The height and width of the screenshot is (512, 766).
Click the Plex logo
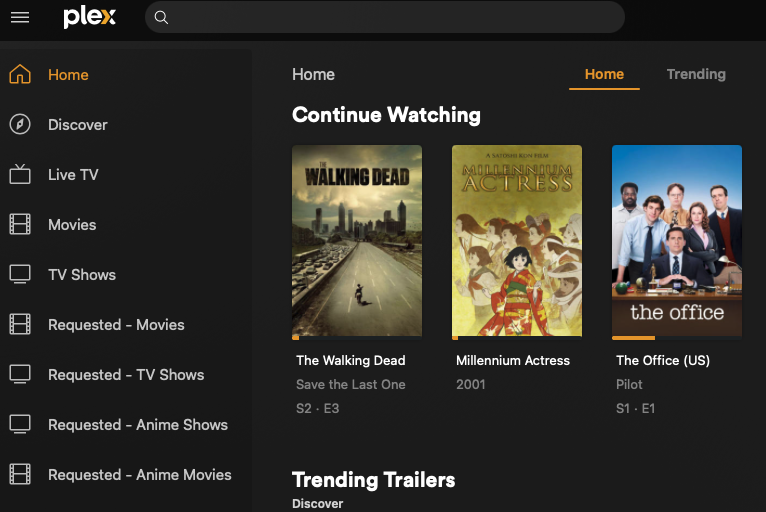click(89, 18)
